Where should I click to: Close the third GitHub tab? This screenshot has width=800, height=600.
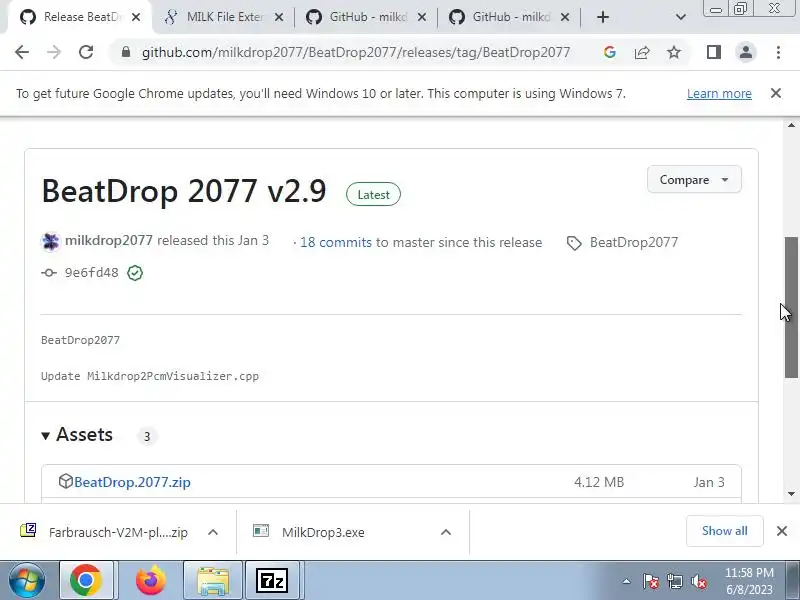point(421,17)
